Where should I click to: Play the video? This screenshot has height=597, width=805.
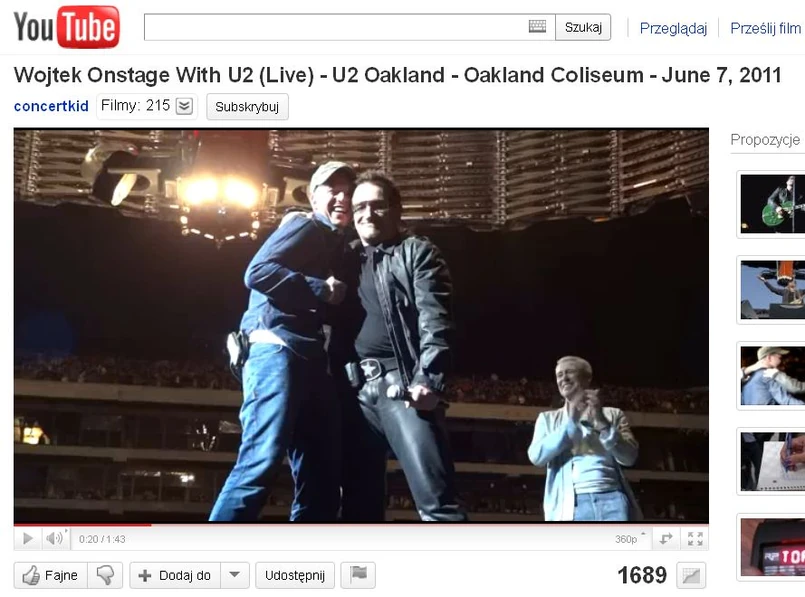pyautogui.click(x=28, y=538)
